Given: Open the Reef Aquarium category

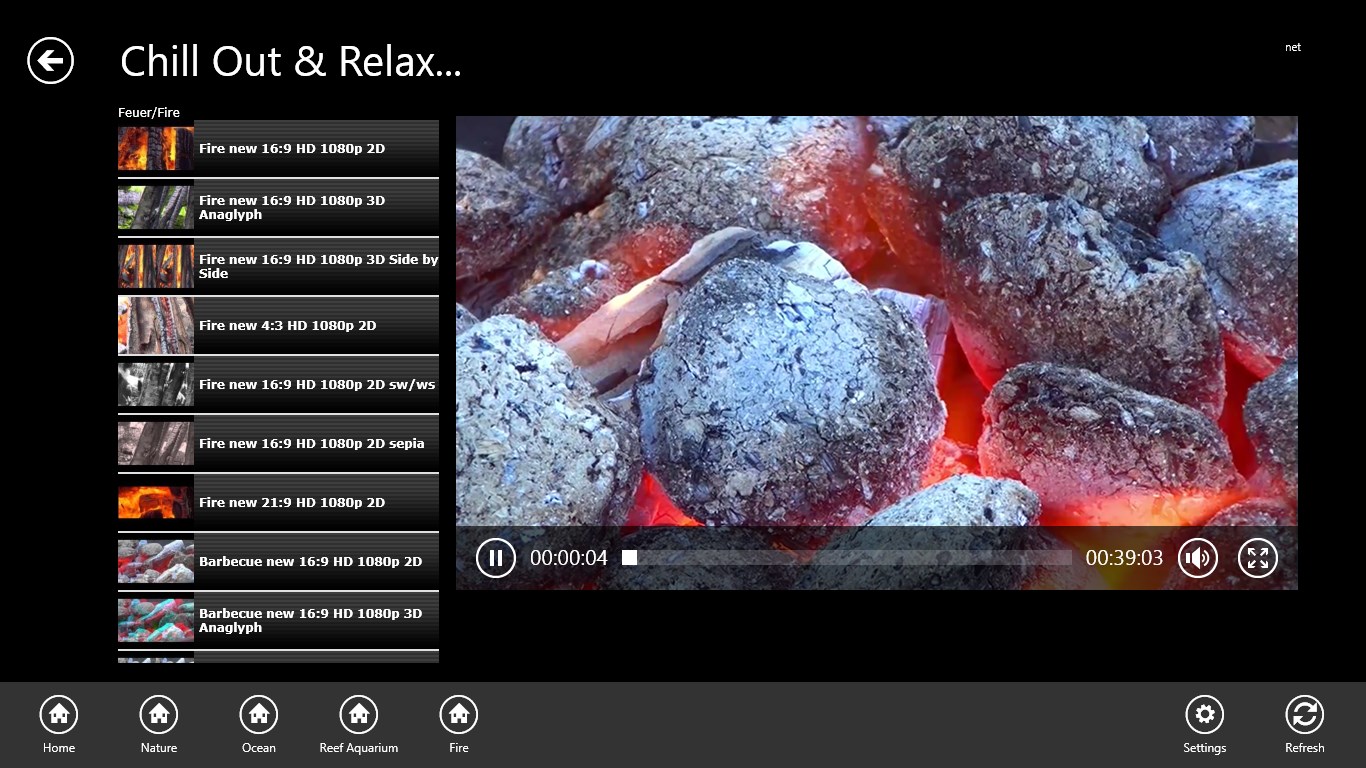Looking at the screenshot, I should point(359,715).
